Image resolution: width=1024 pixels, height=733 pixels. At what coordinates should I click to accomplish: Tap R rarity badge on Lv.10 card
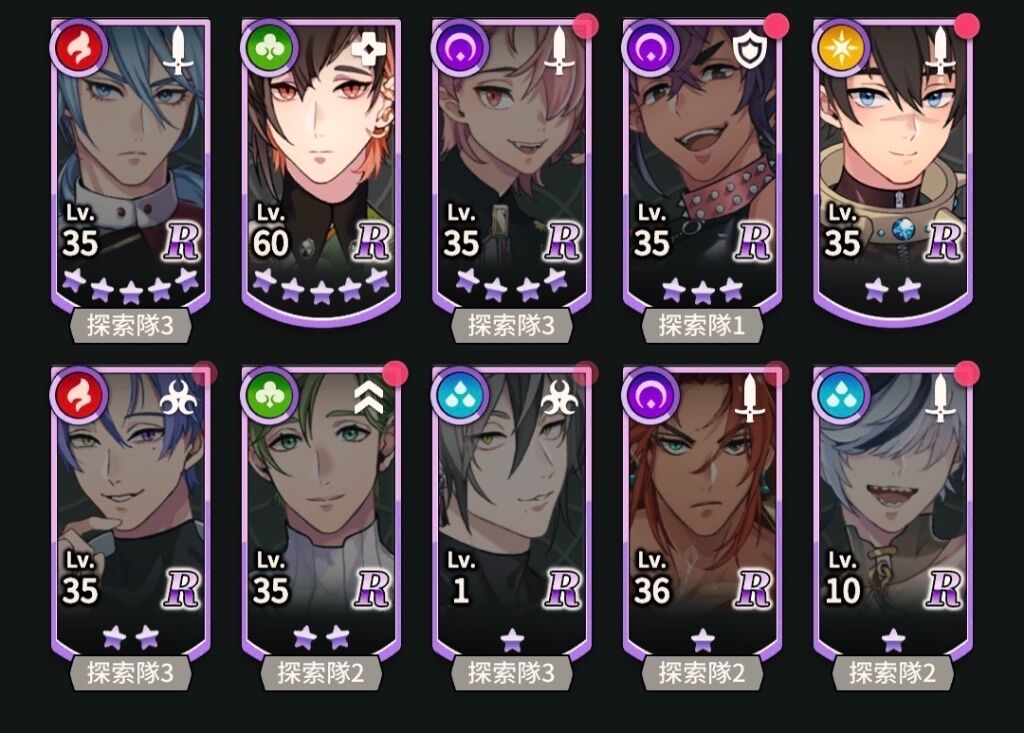[944, 589]
